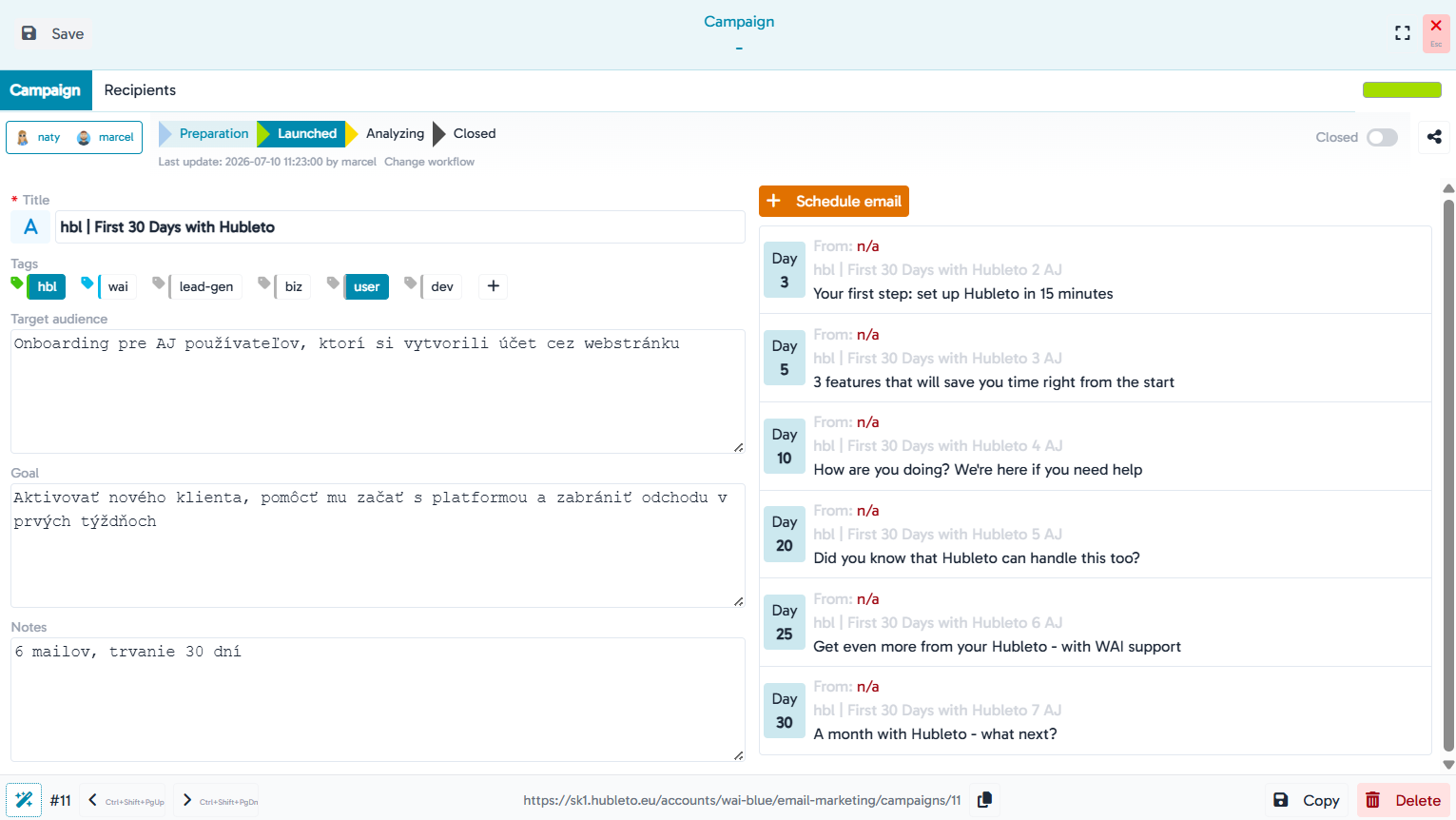1456x820 pixels.
Task: Click the email list vertical scrollbar
Action: click(1448, 476)
